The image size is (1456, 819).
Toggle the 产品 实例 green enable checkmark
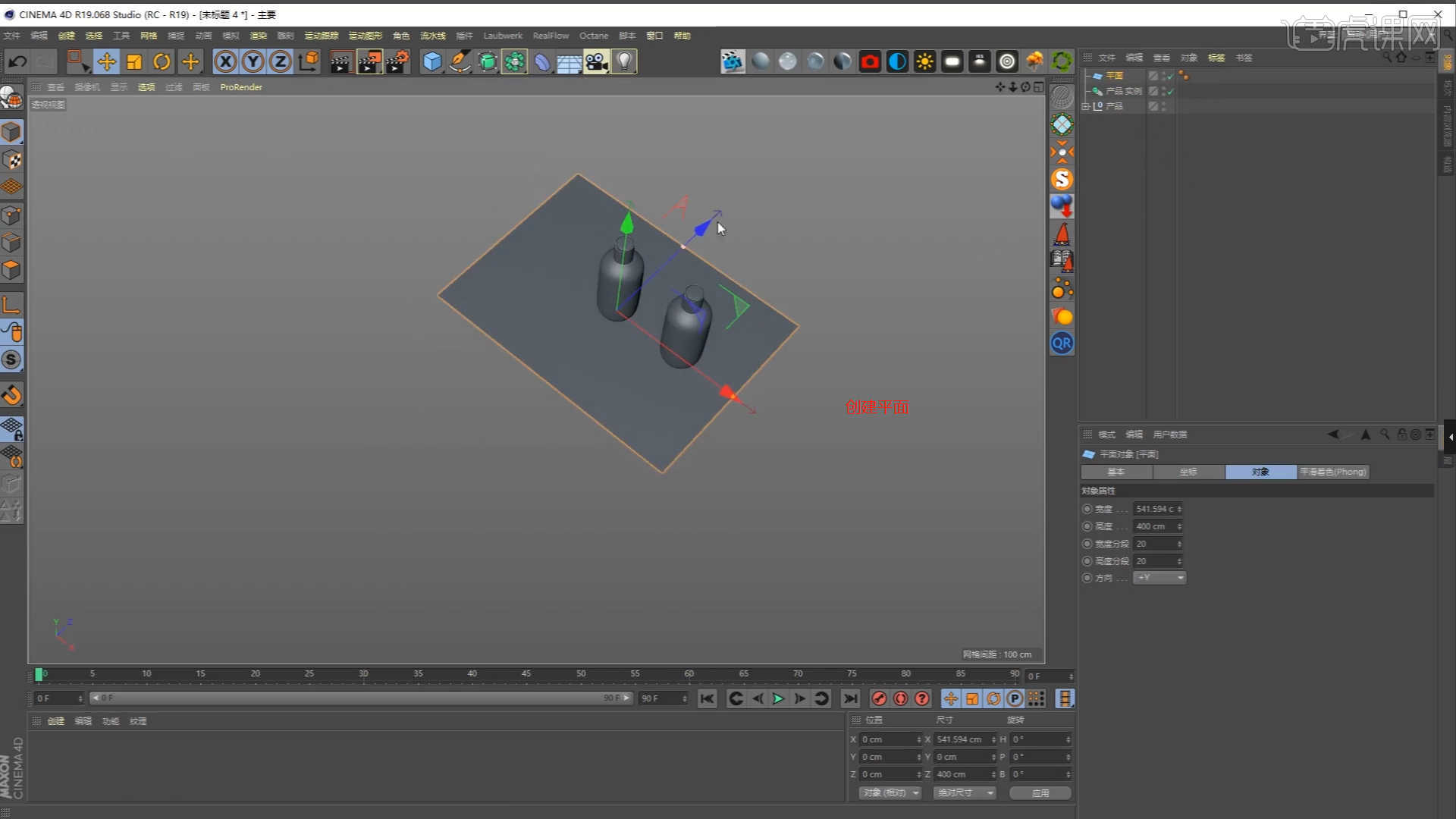1170,91
